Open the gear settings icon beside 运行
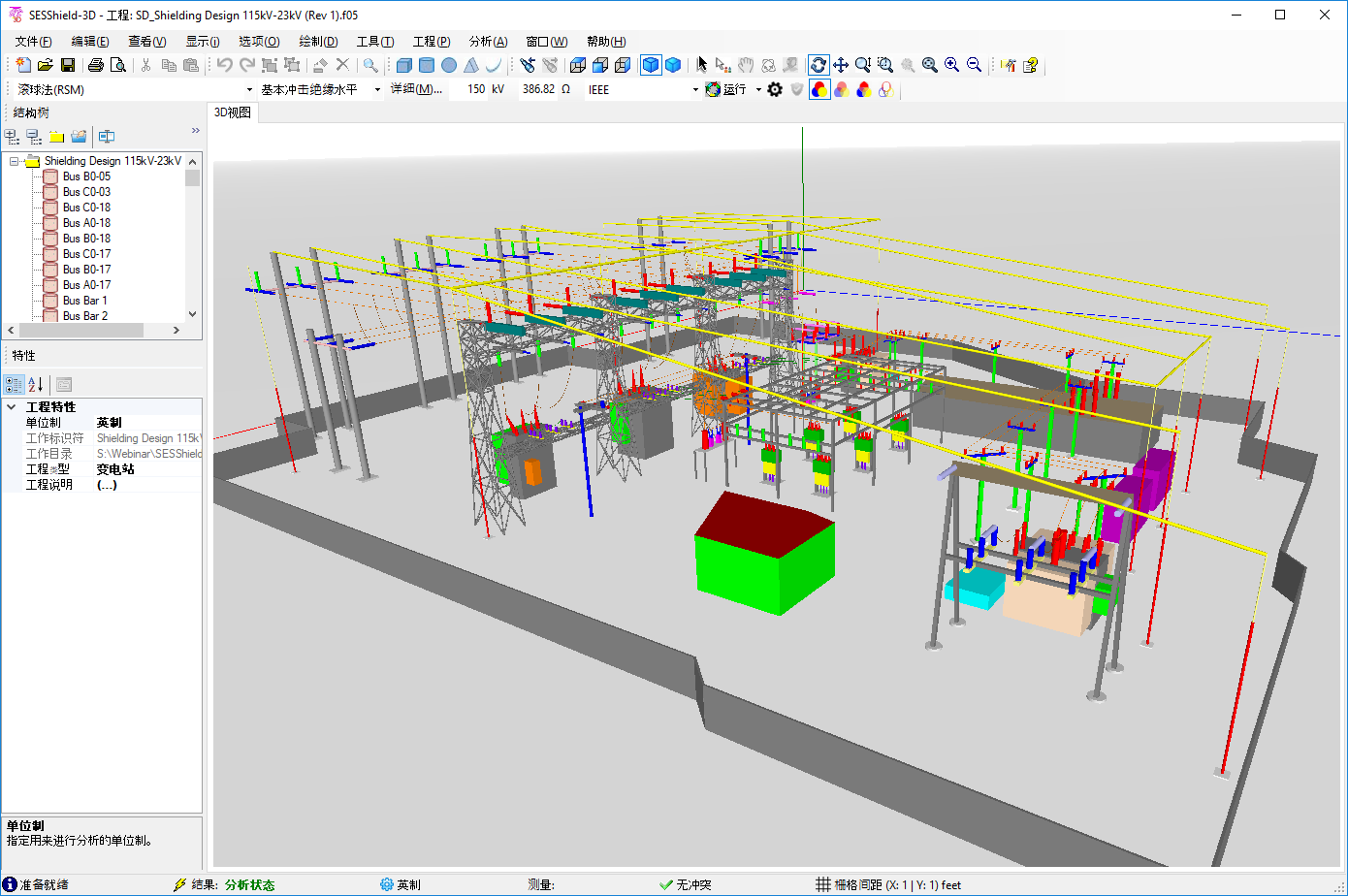The image size is (1348, 896). (x=775, y=89)
